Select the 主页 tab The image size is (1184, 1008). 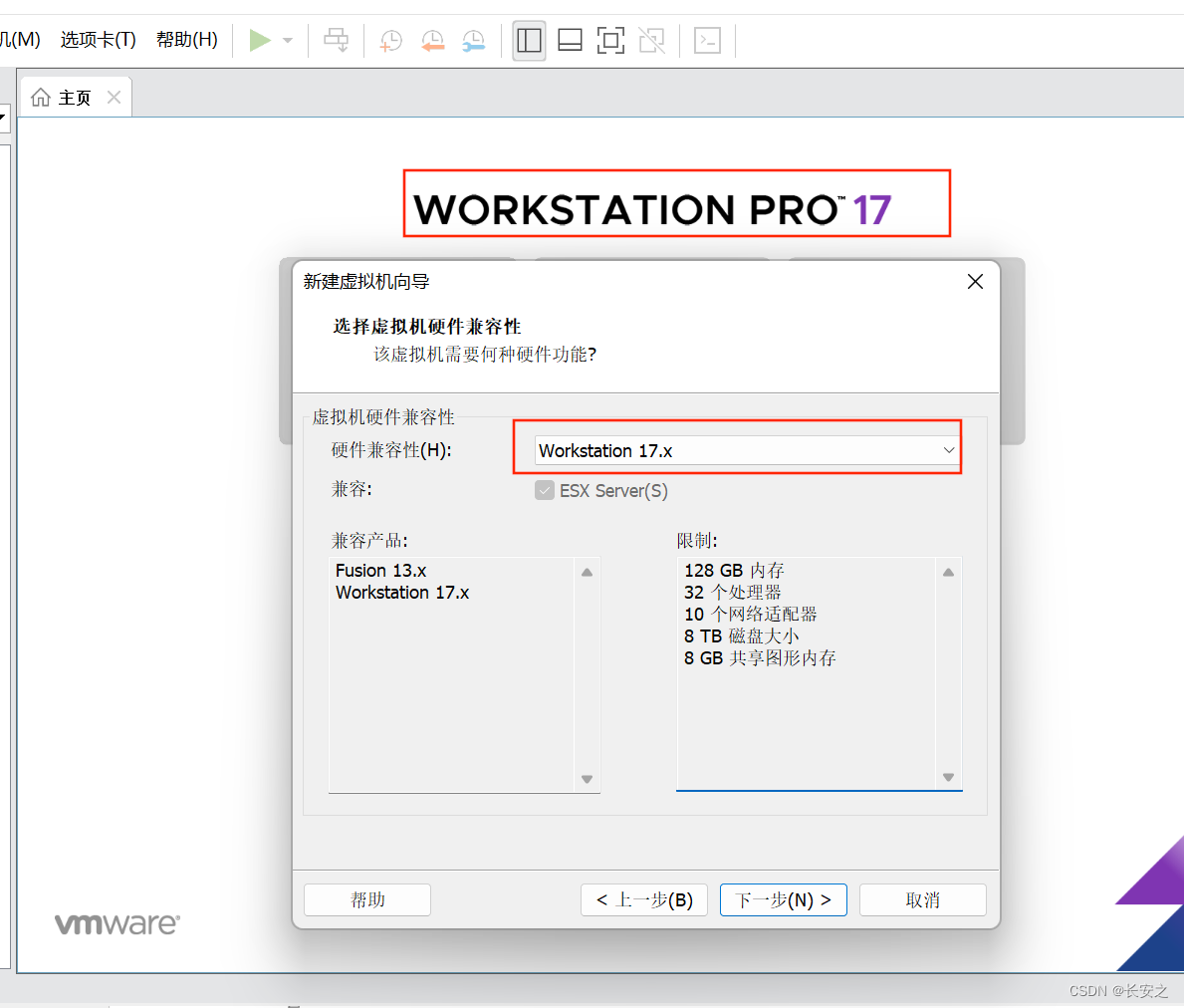pyautogui.click(x=75, y=98)
